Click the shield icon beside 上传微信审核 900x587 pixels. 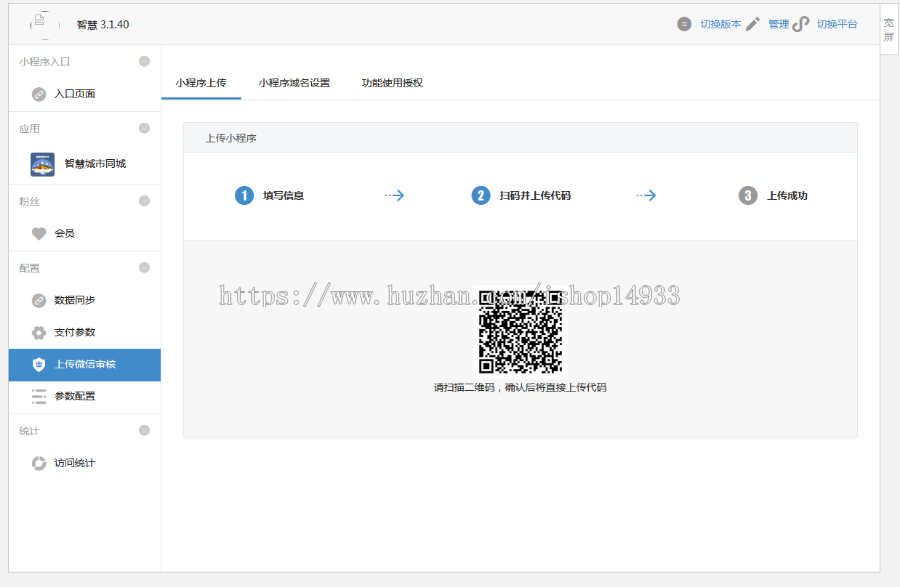point(38,364)
